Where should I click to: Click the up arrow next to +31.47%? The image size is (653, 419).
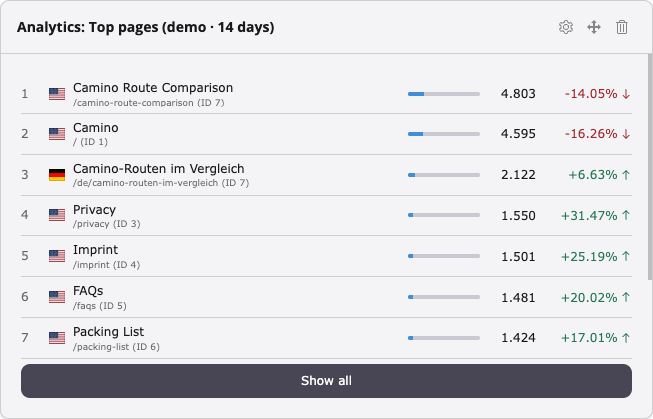click(626, 215)
